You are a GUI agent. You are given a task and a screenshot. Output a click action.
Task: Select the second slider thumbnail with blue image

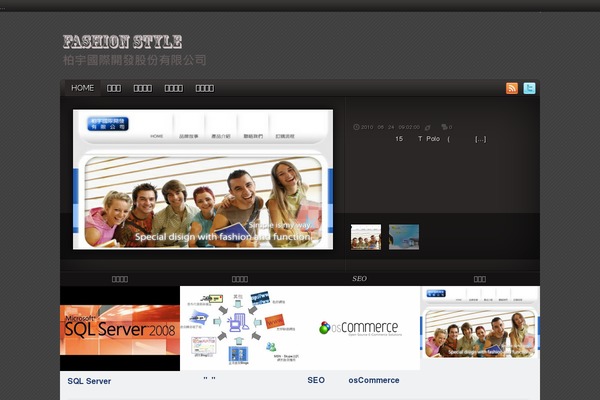pyautogui.click(x=404, y=237)
